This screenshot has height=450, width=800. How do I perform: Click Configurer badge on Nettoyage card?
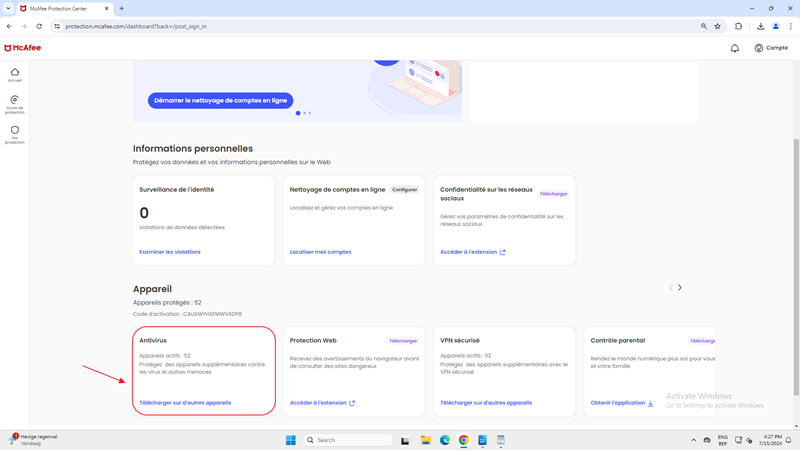tap(405, 190)
